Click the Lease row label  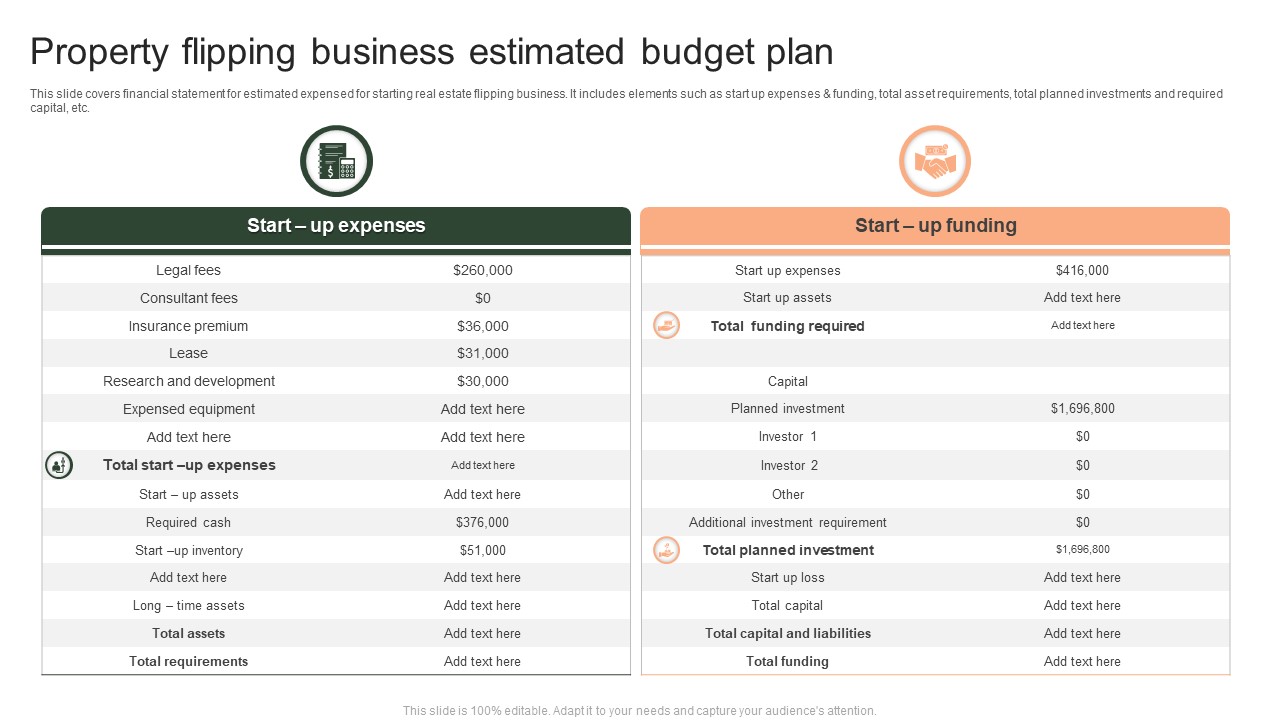point(188,353)
